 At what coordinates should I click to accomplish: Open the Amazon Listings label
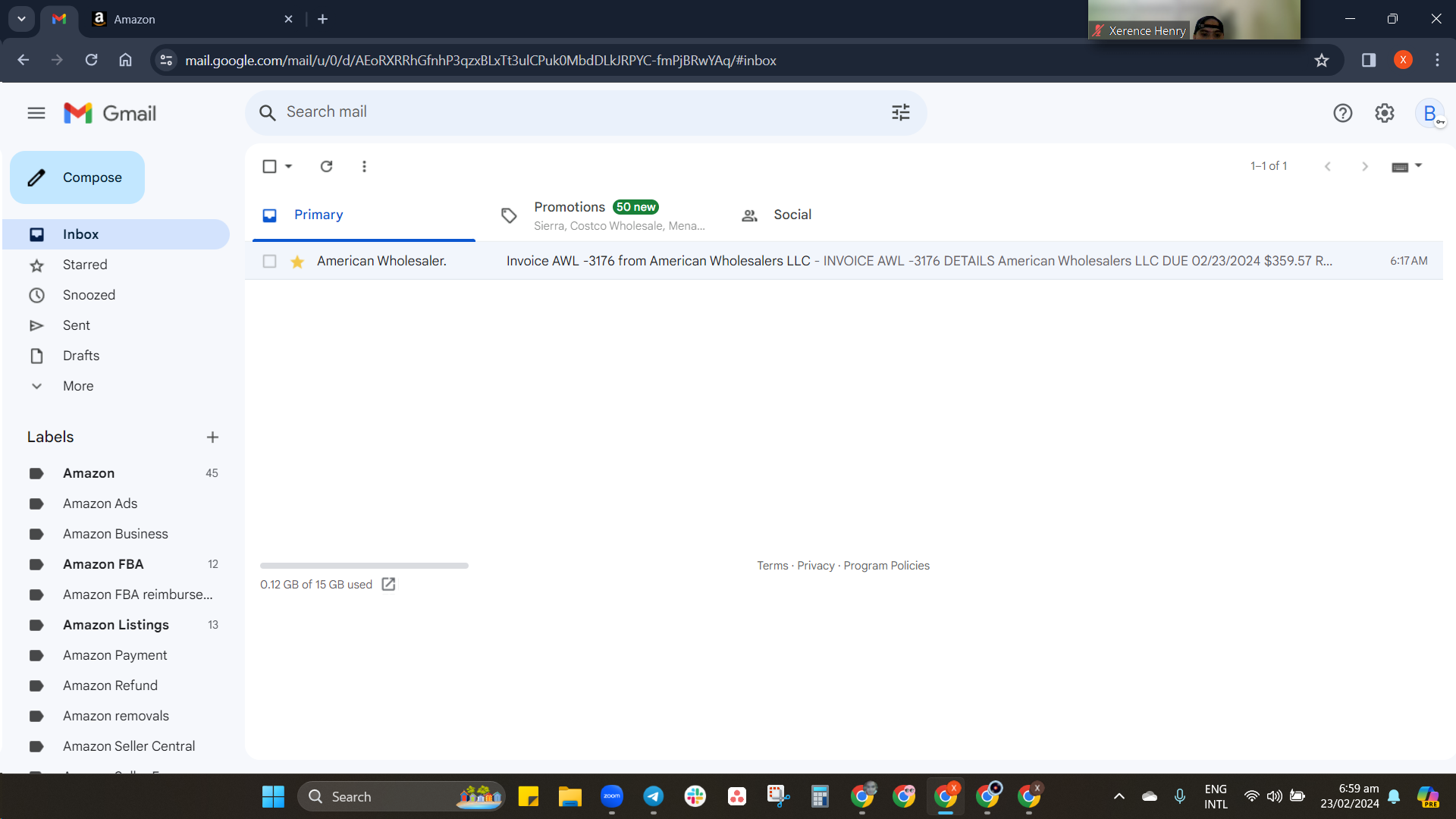click(x=117, y=625)
